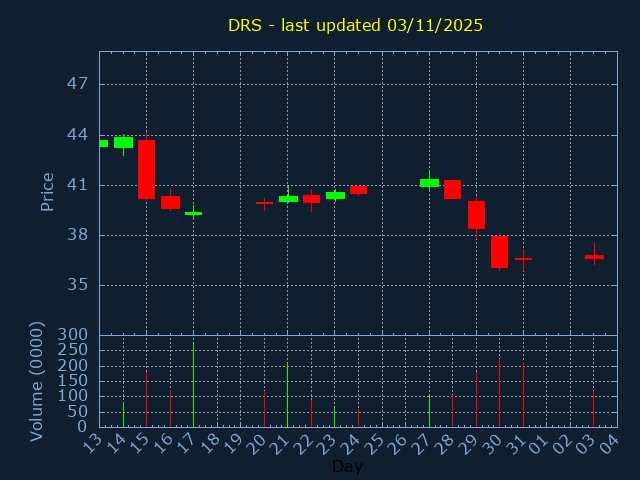The image size is (640, 480).
Task: Select the red volume bar on day 15
Action: point(146,399)
